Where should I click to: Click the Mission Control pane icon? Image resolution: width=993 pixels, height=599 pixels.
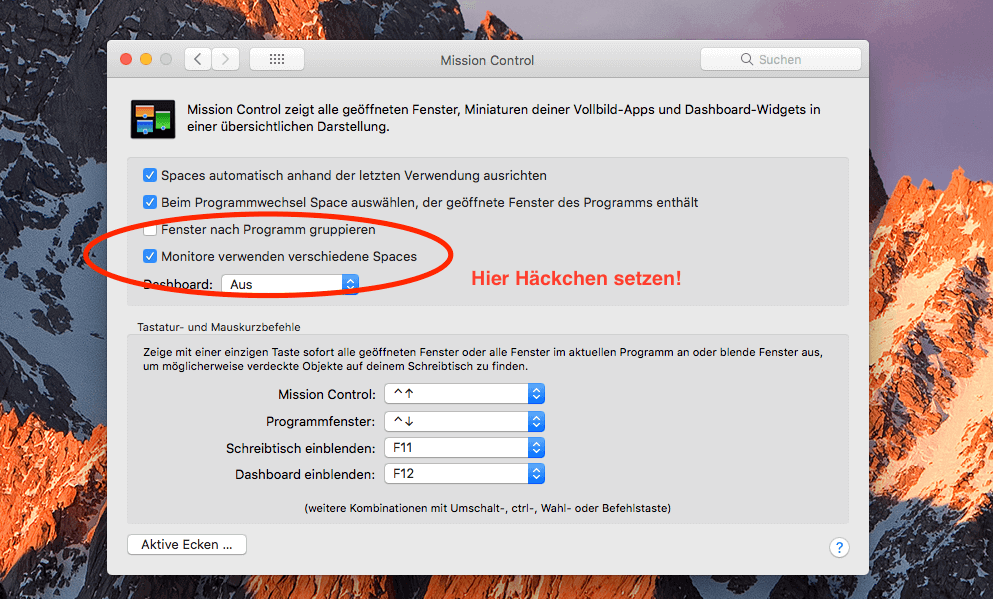click(x=153, y=118)
